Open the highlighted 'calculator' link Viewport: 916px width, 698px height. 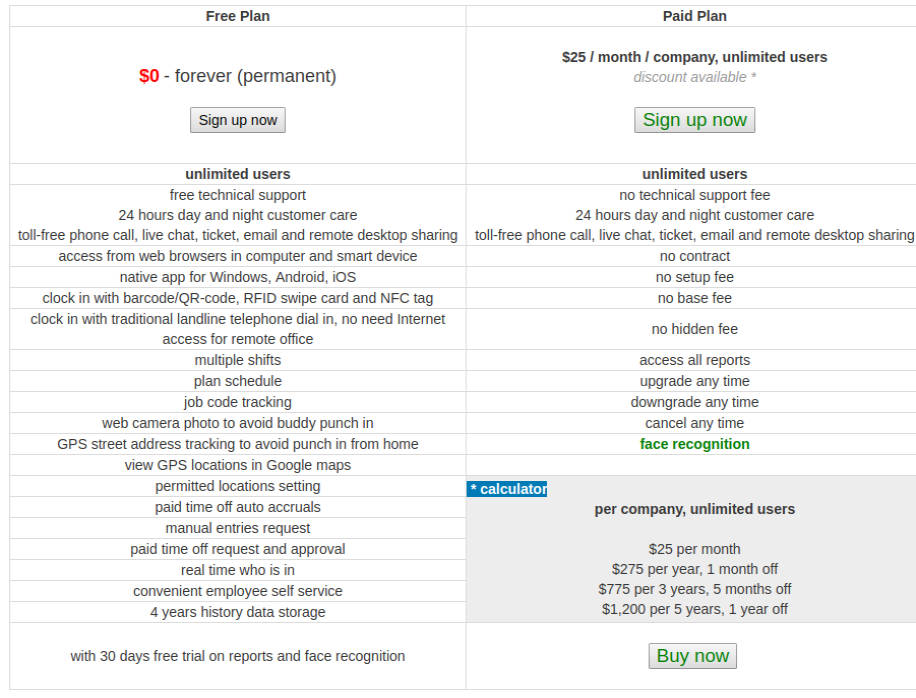point(506,488)
